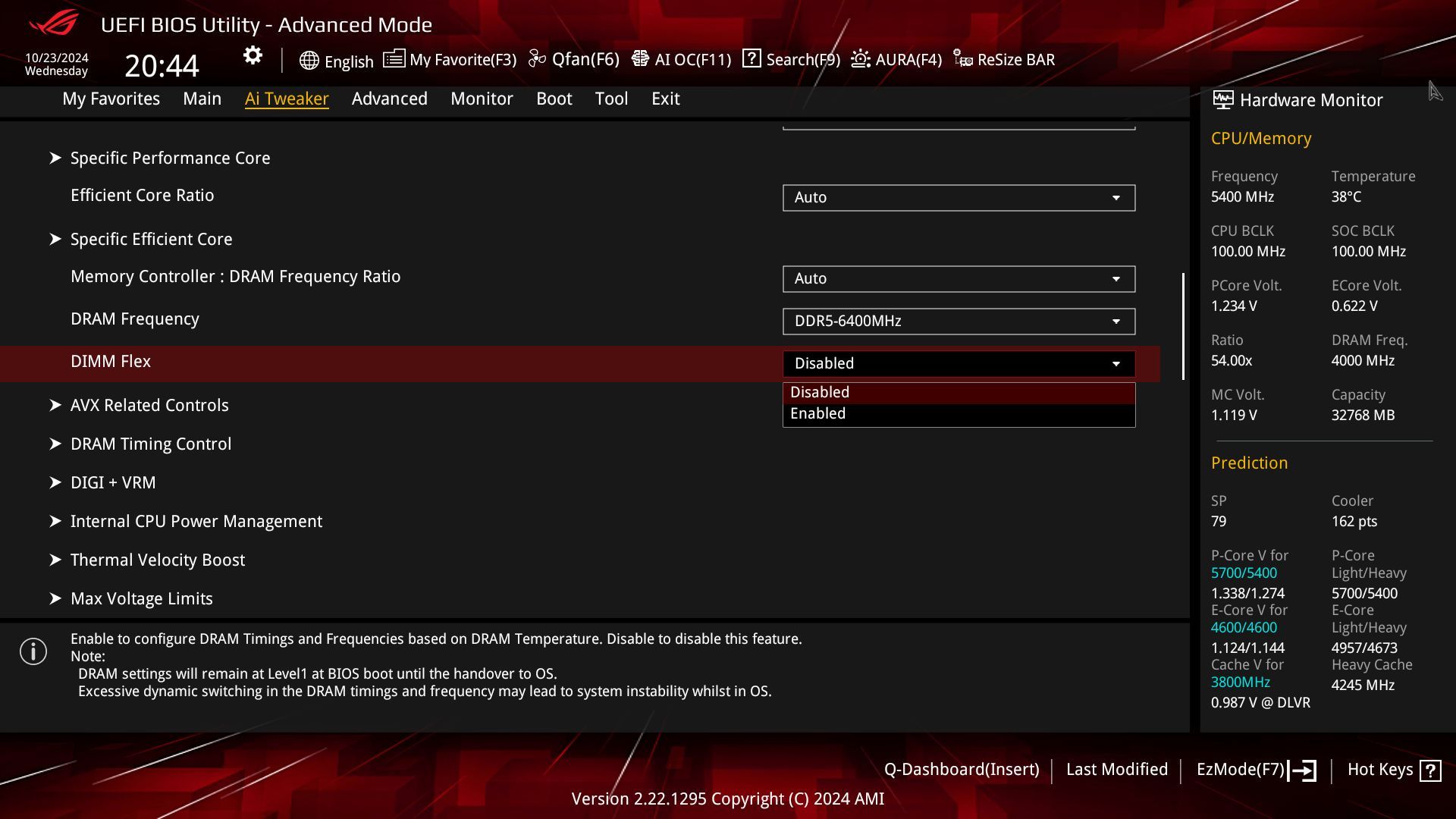Click EzMode(F7) exit arrow icon
Image resolution: width=1456 pixels, height=819 pixels.
[1302, 770]
